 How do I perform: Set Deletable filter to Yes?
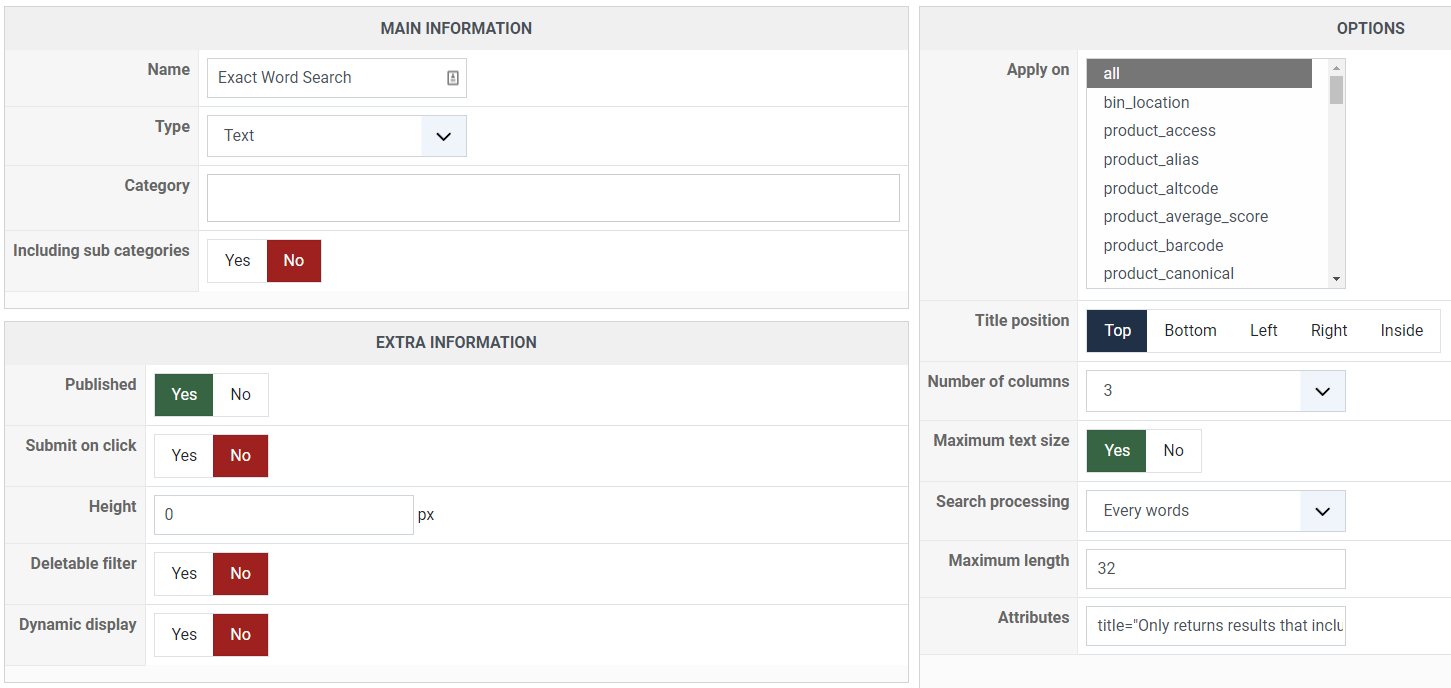[184, 574]
